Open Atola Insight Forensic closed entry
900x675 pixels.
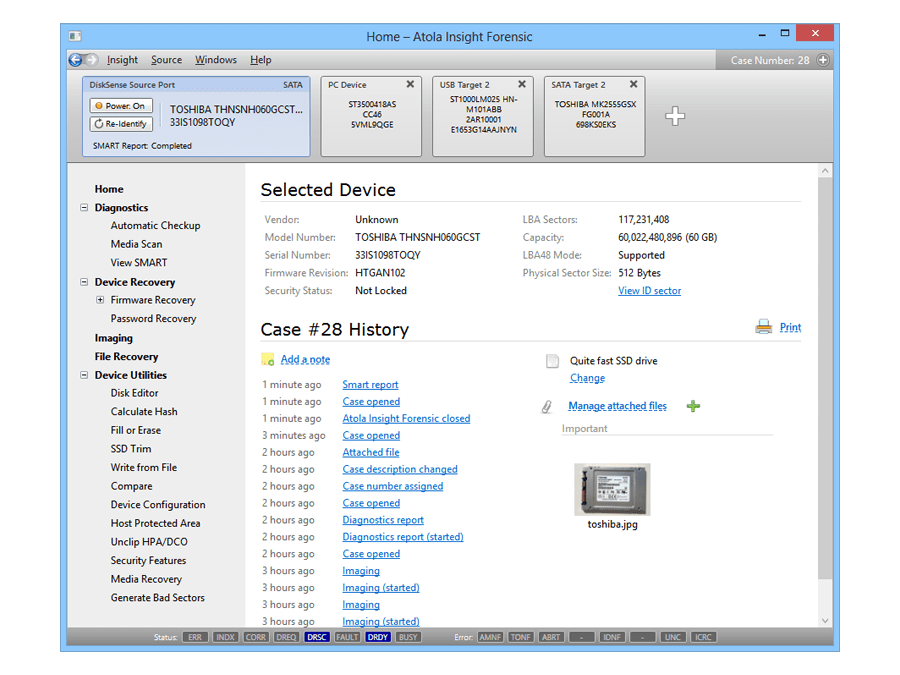[x=406, y=418]
